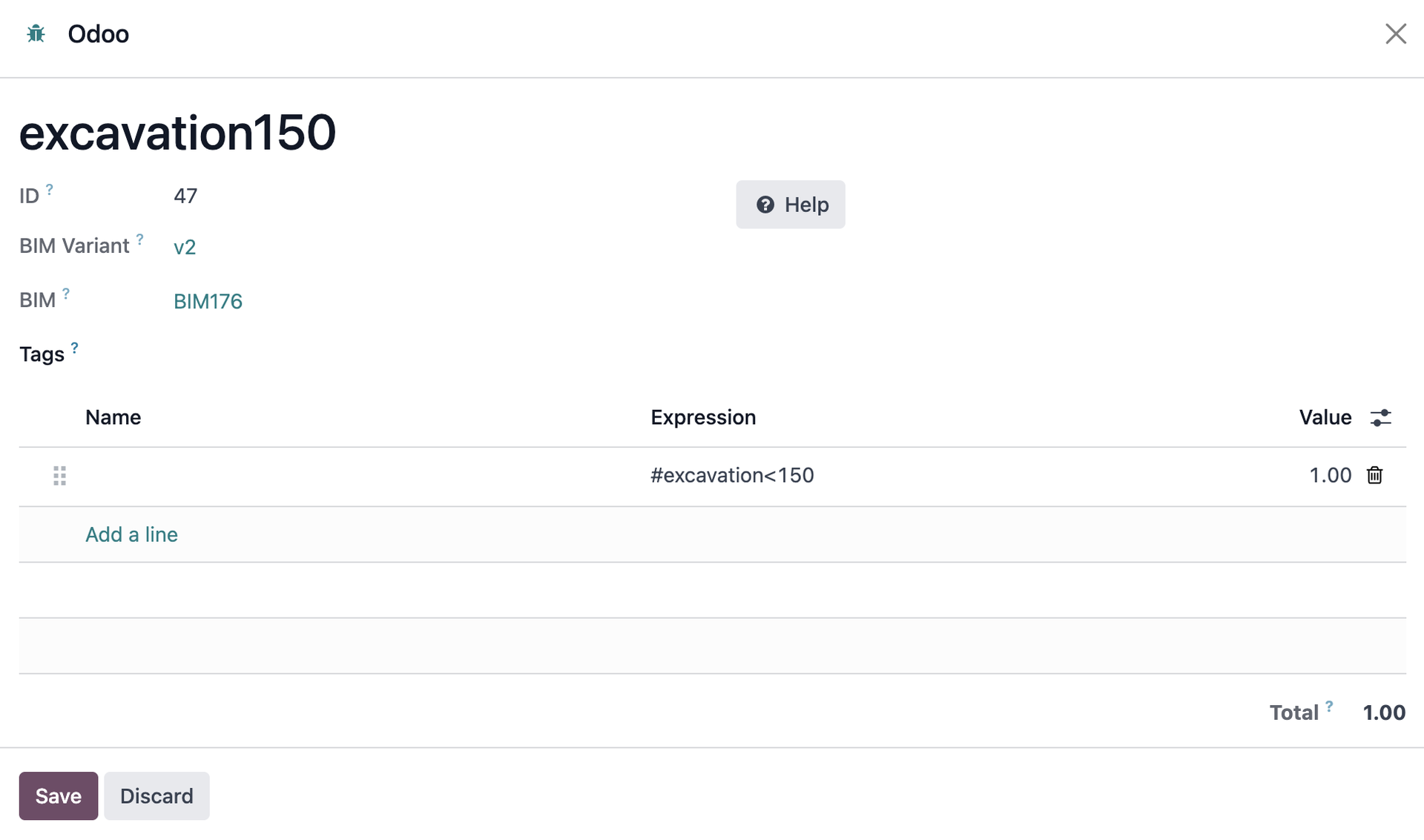The height and width of the screenshot is (840, 1424).
Task: Show BIM Variant help question mark
Action: (139, 239)
